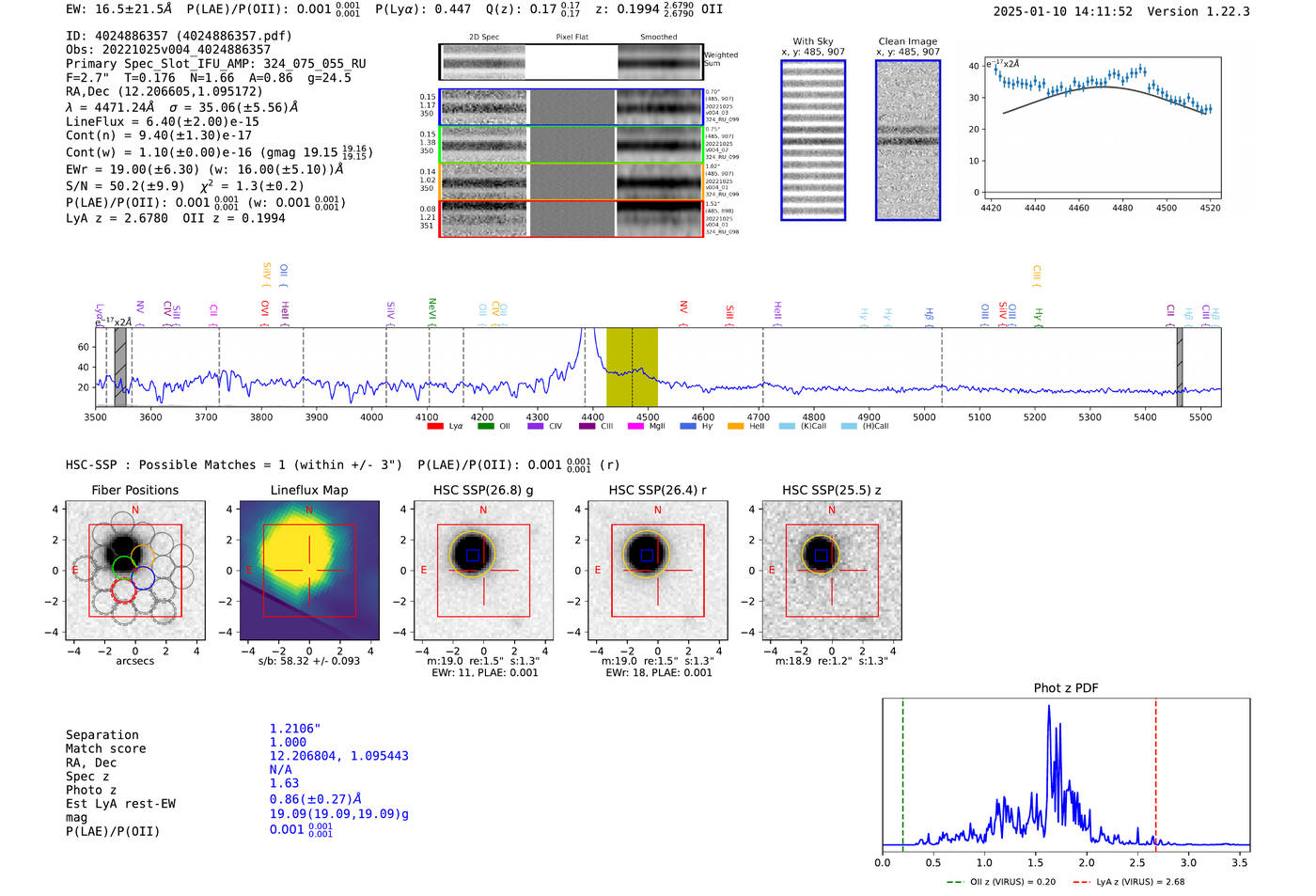Click the CIV purple legend swatch

point(536,427)
